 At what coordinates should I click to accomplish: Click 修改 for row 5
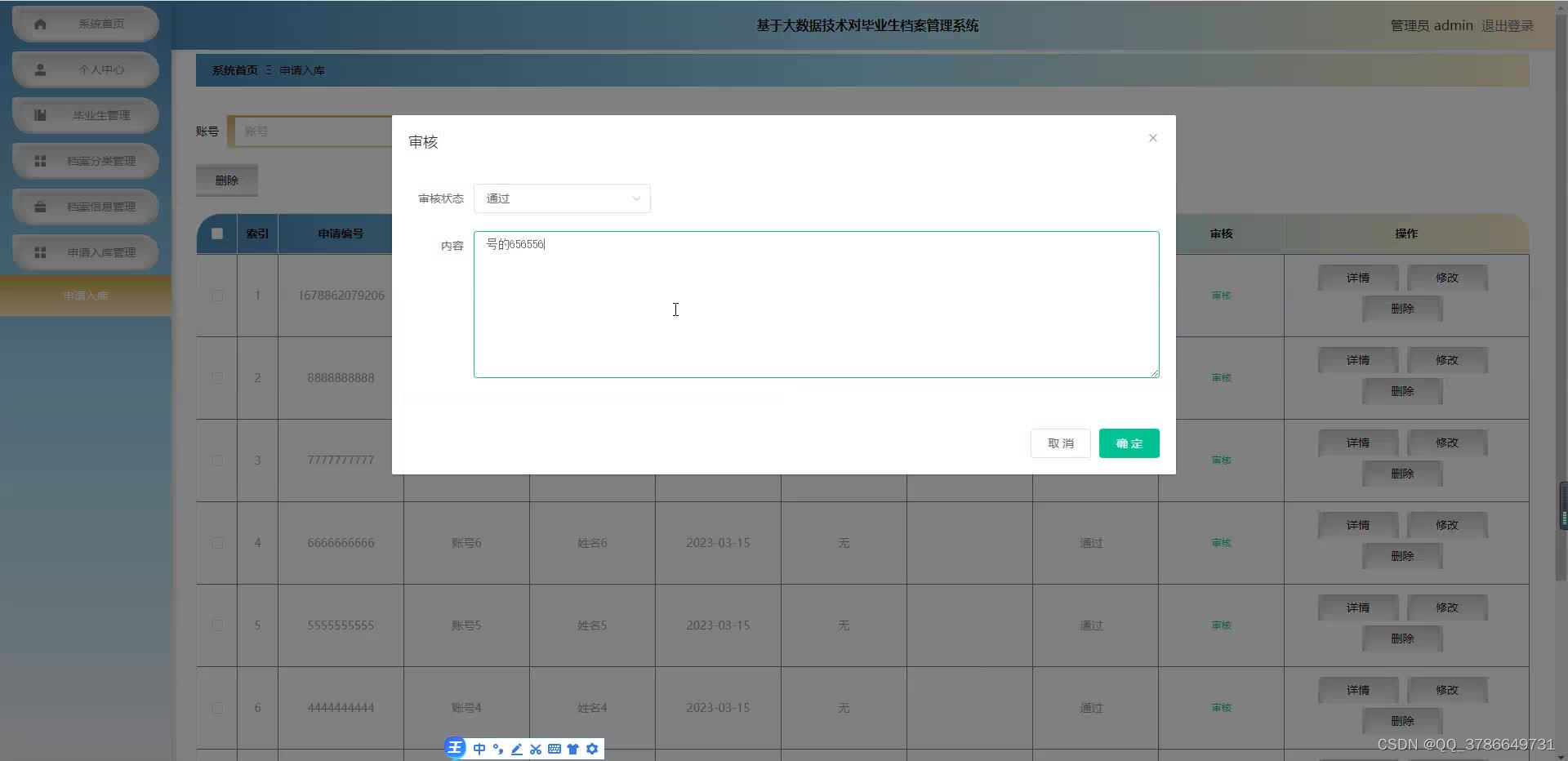pos(1447,607)
